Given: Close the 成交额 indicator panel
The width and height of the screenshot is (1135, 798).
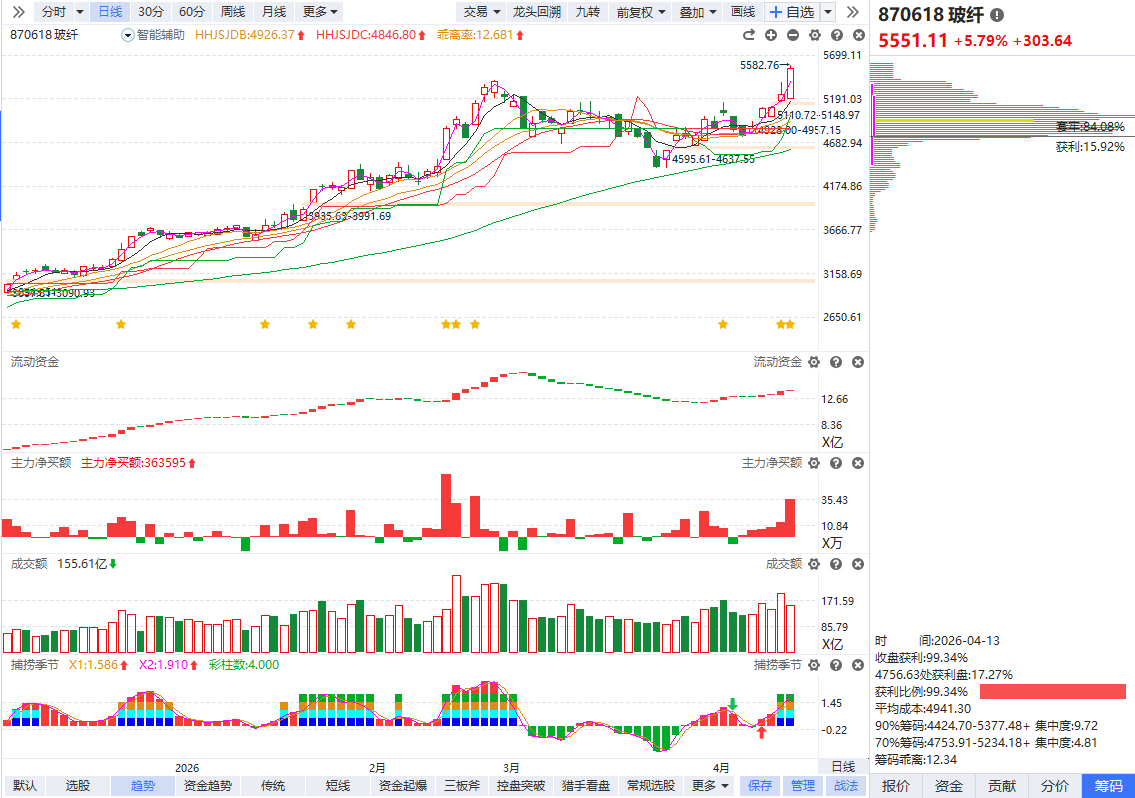Looking at the screenshot, I should [858, 564].
